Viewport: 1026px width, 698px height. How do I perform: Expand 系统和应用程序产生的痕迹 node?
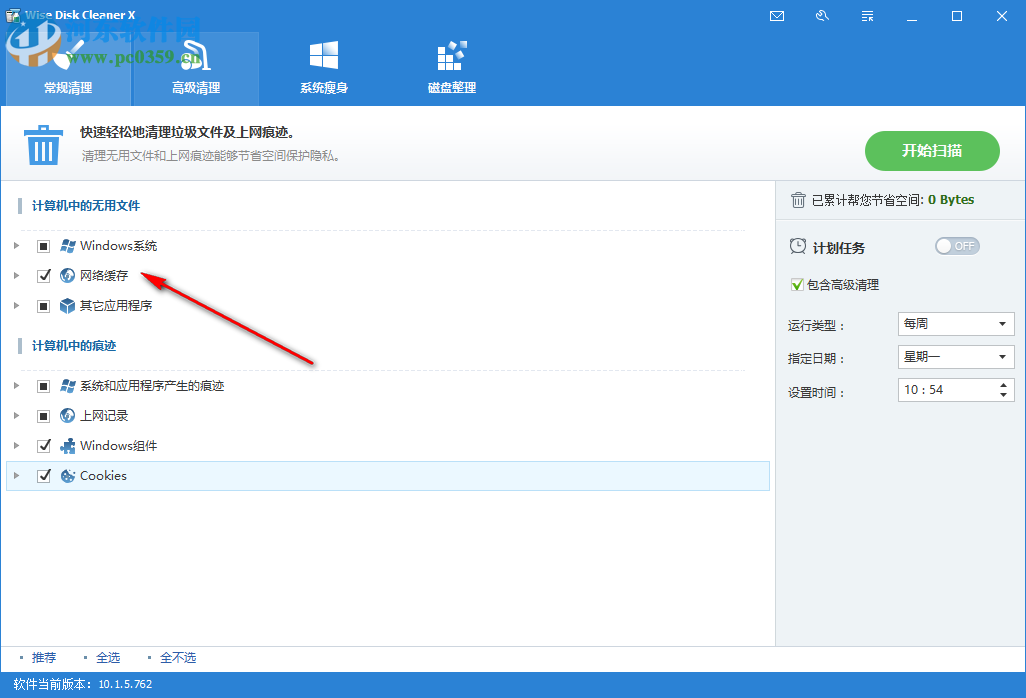tap(16, 386)
